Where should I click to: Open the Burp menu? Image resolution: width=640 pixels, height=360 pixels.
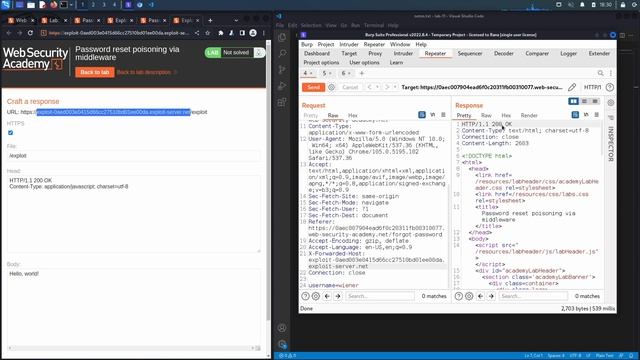[307, 44]
